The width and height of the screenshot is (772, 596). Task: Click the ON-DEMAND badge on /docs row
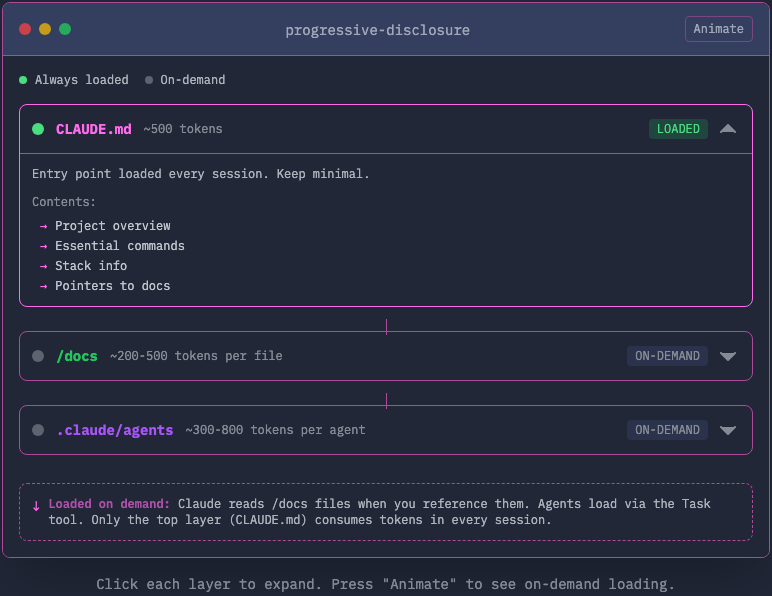coord(667,356)
